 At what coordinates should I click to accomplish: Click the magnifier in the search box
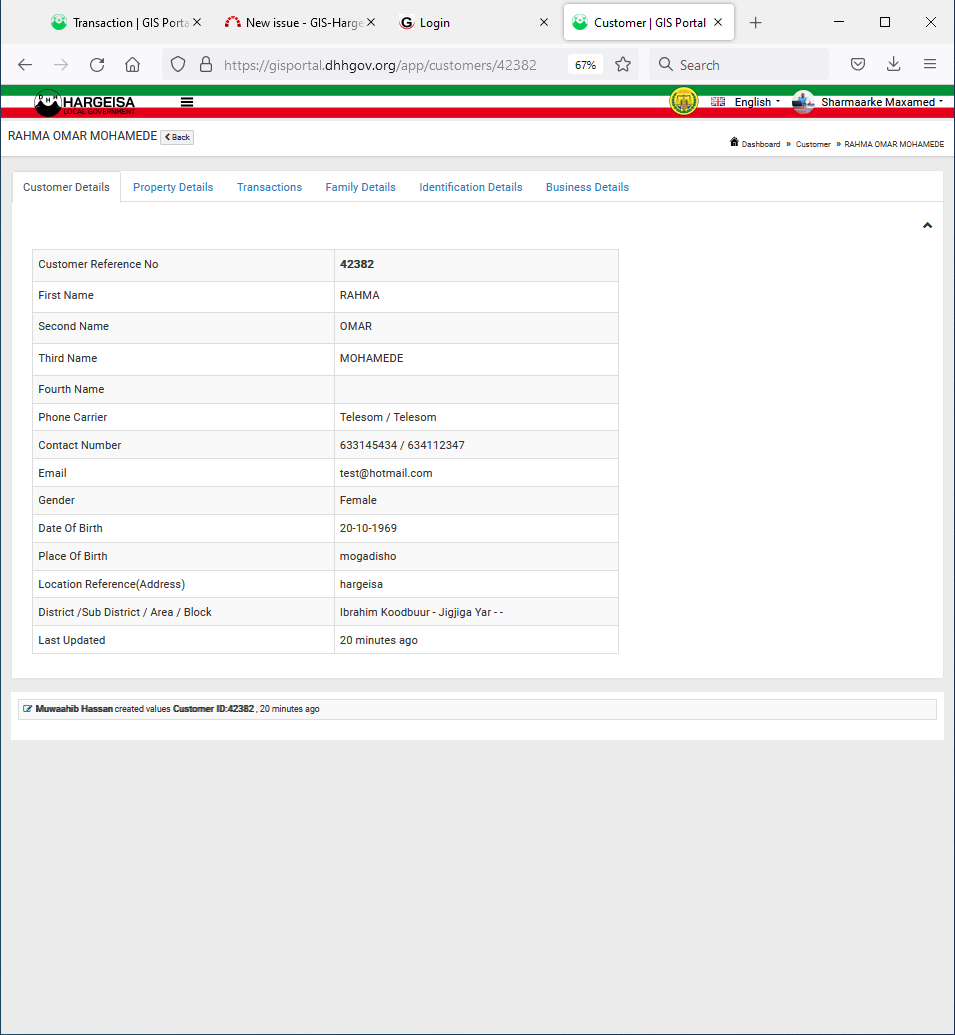(666, 65)
